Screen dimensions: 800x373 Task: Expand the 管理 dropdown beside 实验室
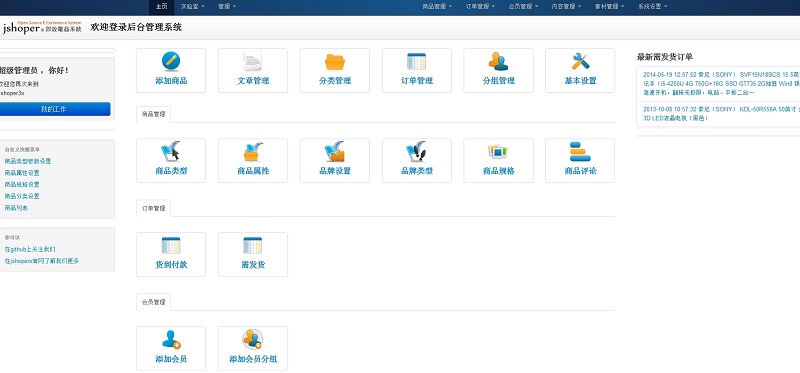(227, 7)
